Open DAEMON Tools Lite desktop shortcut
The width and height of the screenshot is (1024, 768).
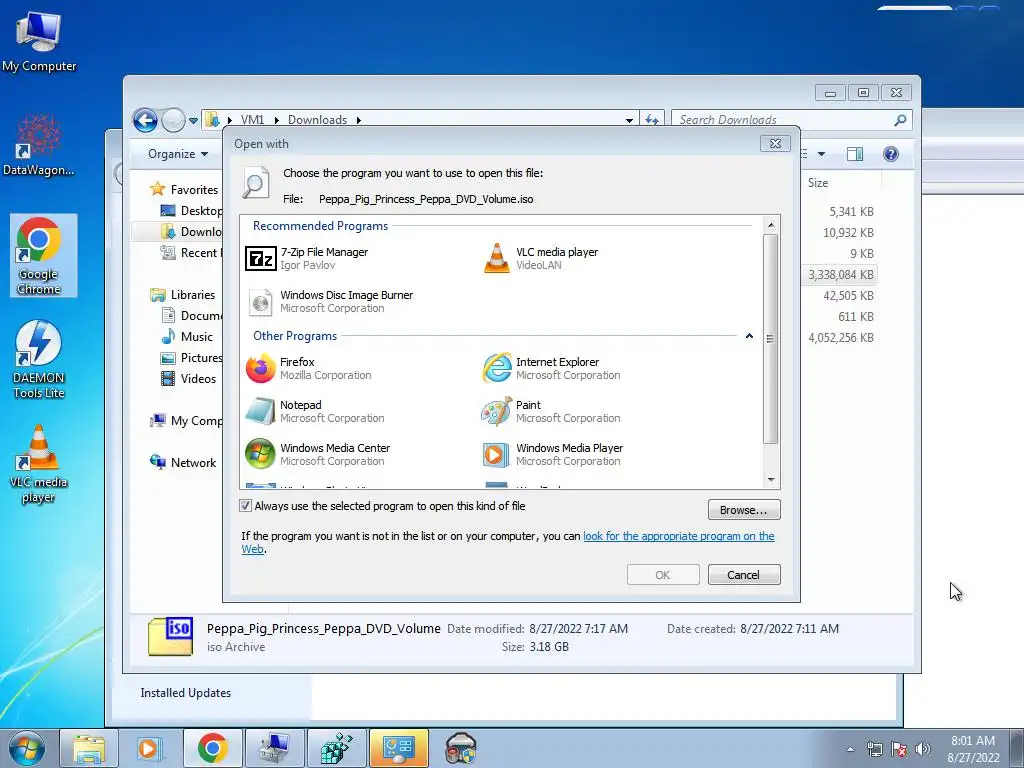39,359
